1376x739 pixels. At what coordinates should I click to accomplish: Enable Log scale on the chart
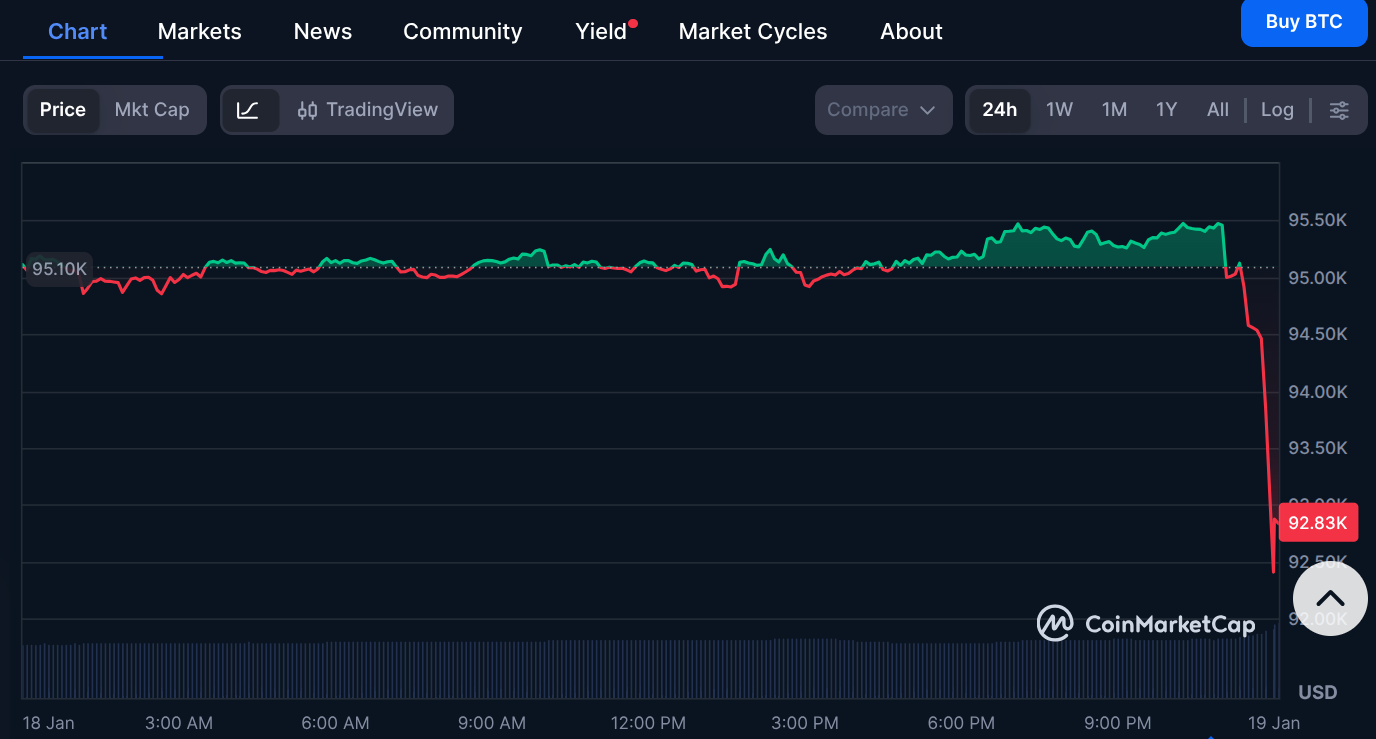pos(1277,110)
